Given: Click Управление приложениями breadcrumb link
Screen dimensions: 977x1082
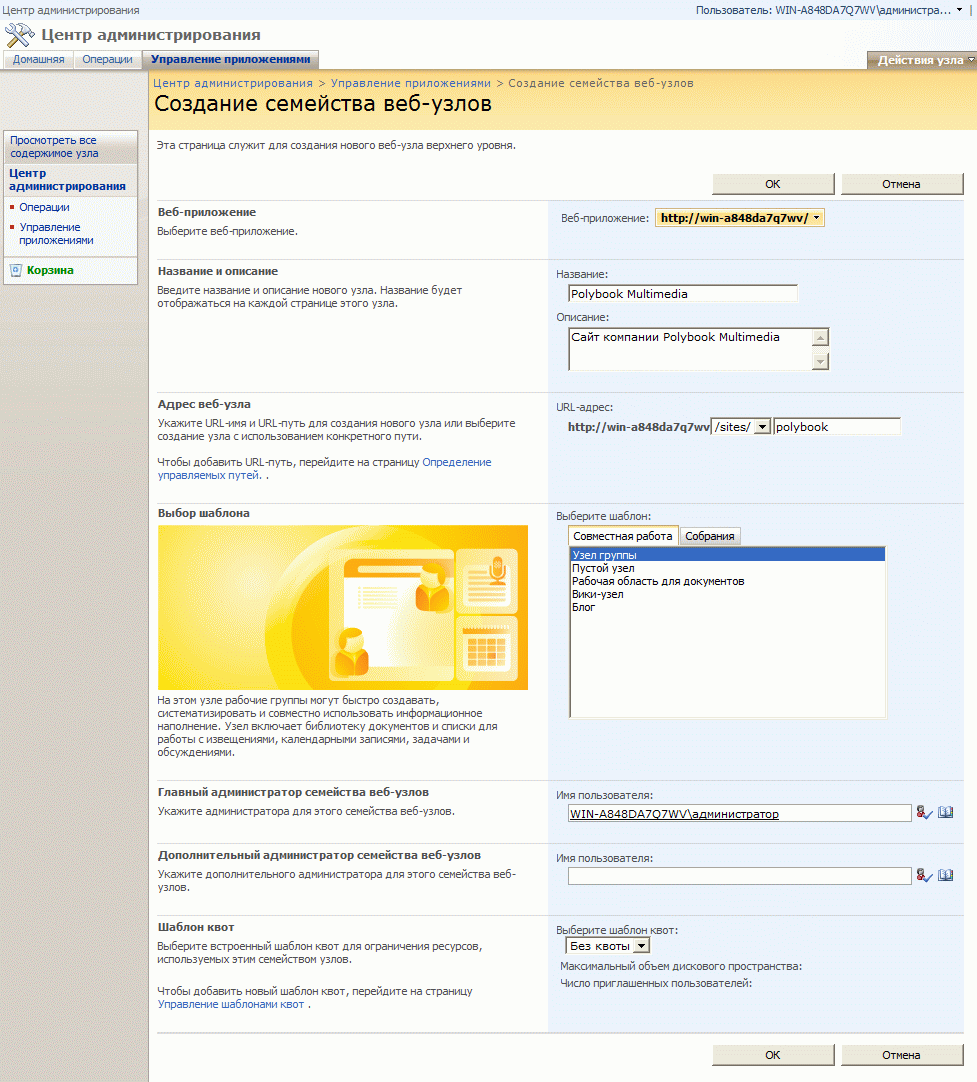Looking at the screenshot, I should pyautogui.click(x=411, y=83).
